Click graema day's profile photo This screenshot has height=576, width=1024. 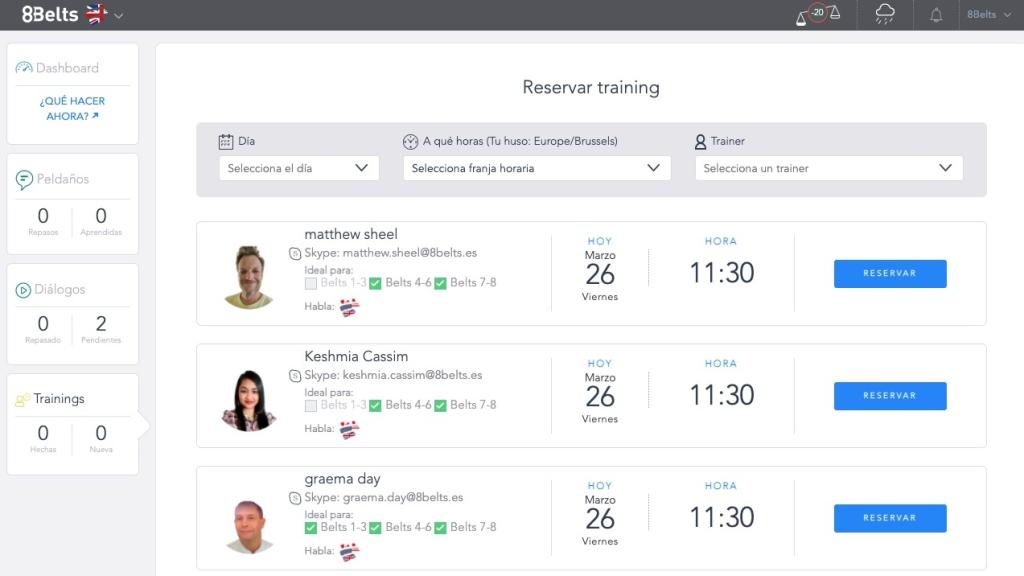coord(249,525)
